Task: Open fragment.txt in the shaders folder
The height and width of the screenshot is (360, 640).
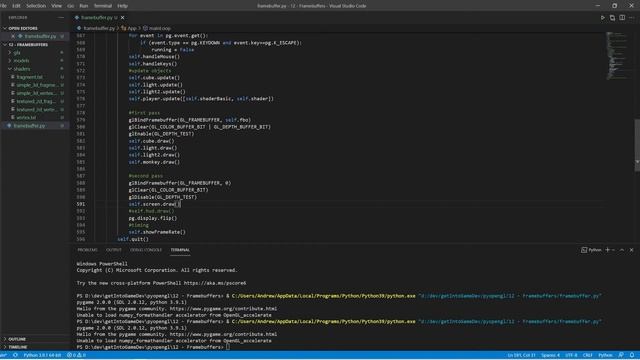Action: (x=29, y=77)
